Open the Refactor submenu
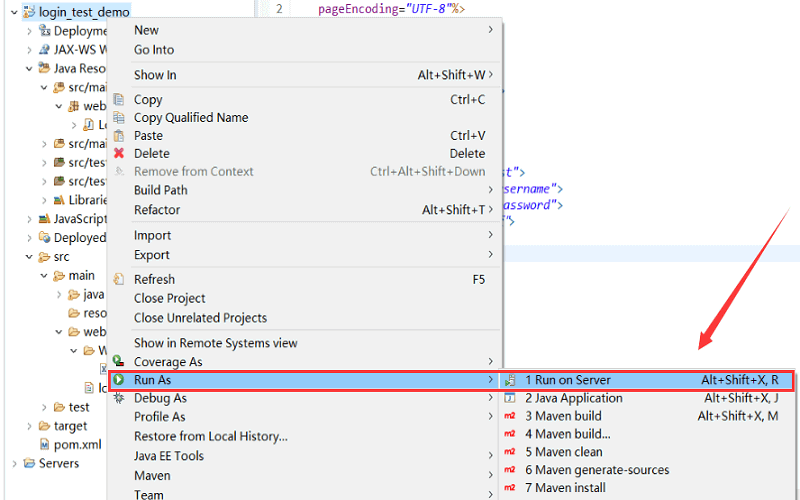The width and height of the screenshot is (800, 500). [x=305, y=210]
